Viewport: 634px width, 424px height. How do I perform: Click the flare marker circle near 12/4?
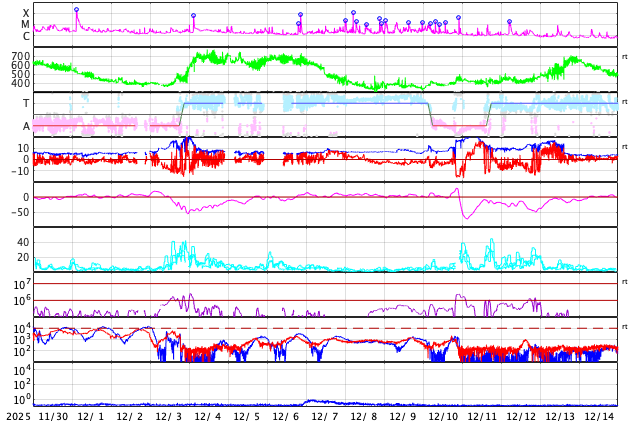coord(193,16)
